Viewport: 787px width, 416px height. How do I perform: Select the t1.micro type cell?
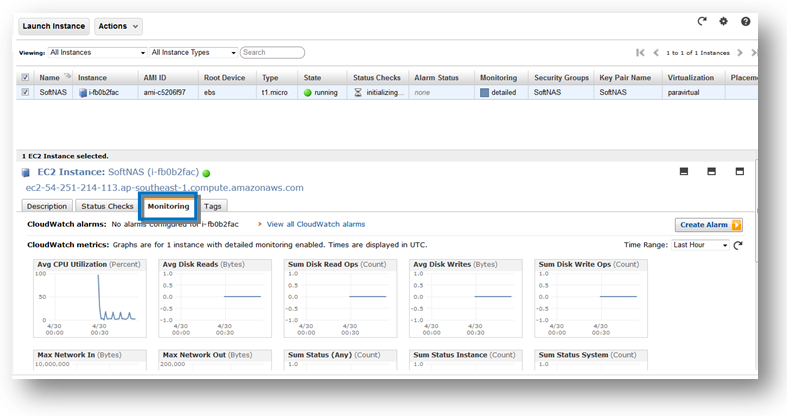pos(275,92)
